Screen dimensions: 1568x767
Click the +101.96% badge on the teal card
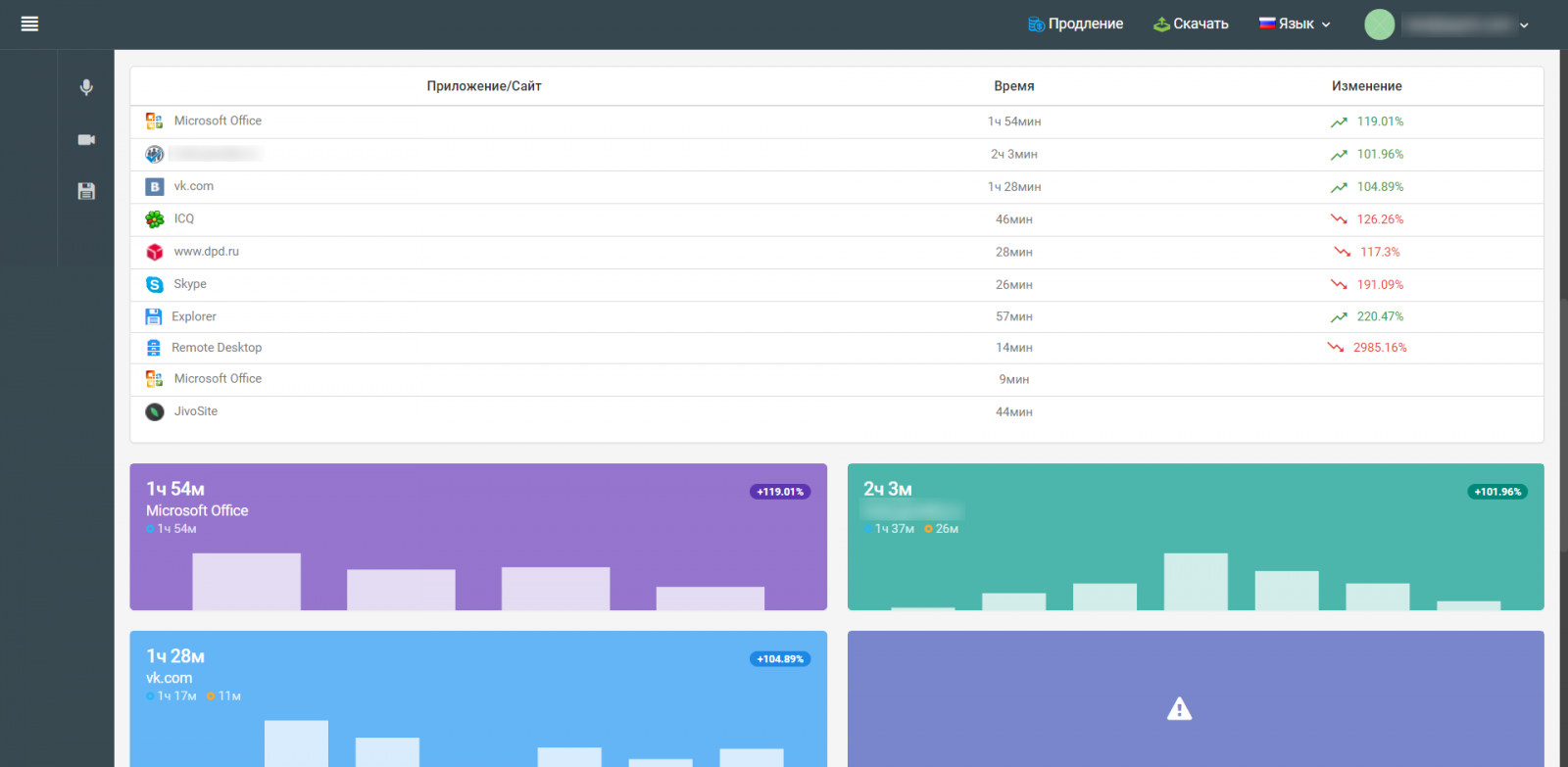(x=1497, y=492)
